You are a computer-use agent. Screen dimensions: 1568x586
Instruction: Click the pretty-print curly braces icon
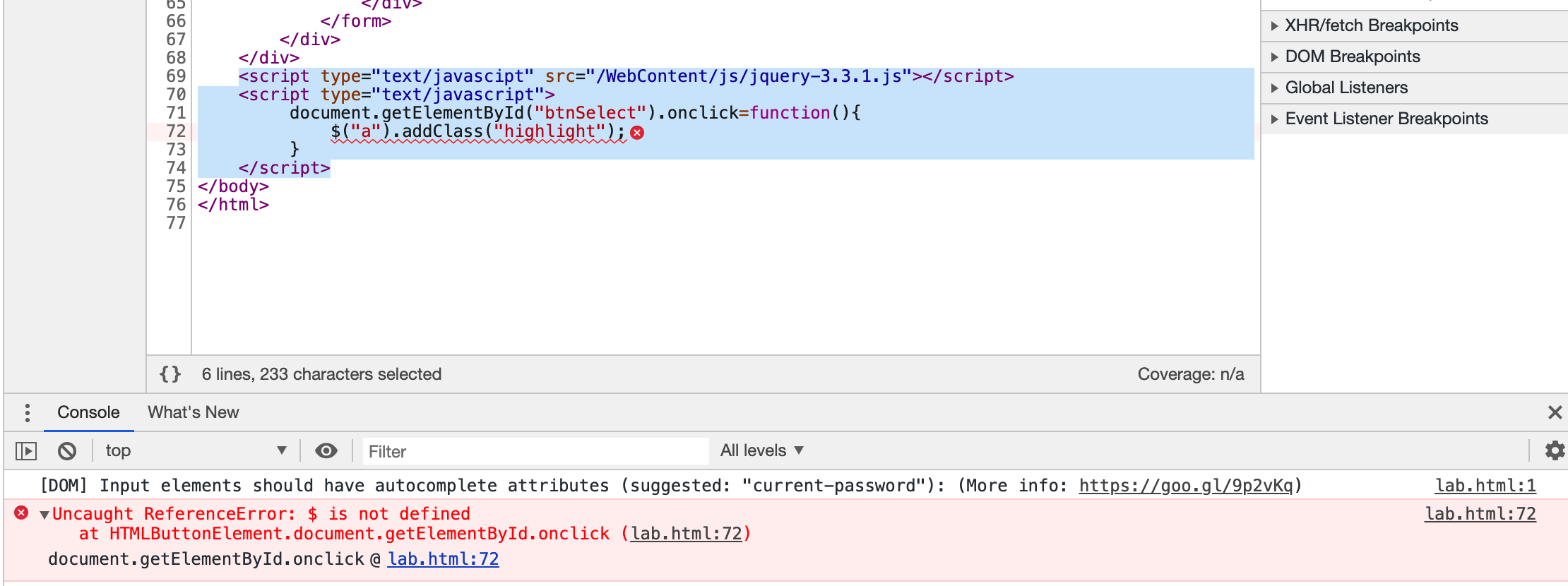[x=170, y=374]
